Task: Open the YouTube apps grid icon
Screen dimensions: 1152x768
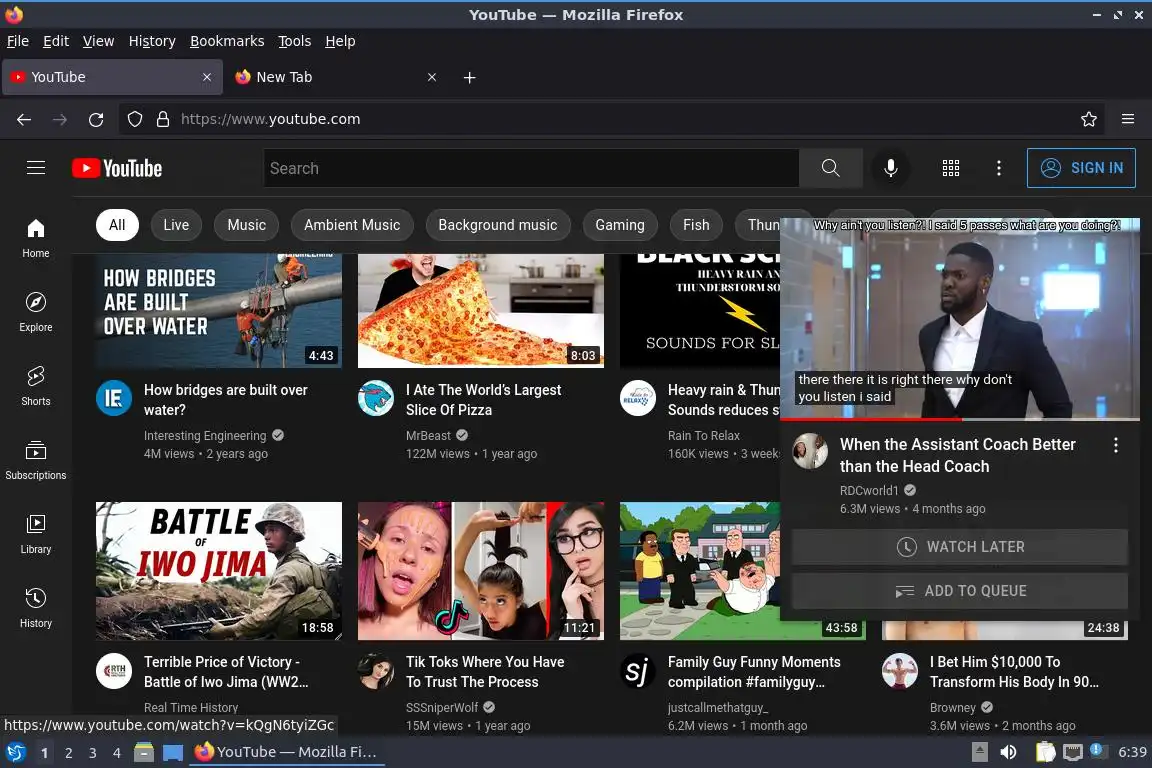Action: click(951, 168)
